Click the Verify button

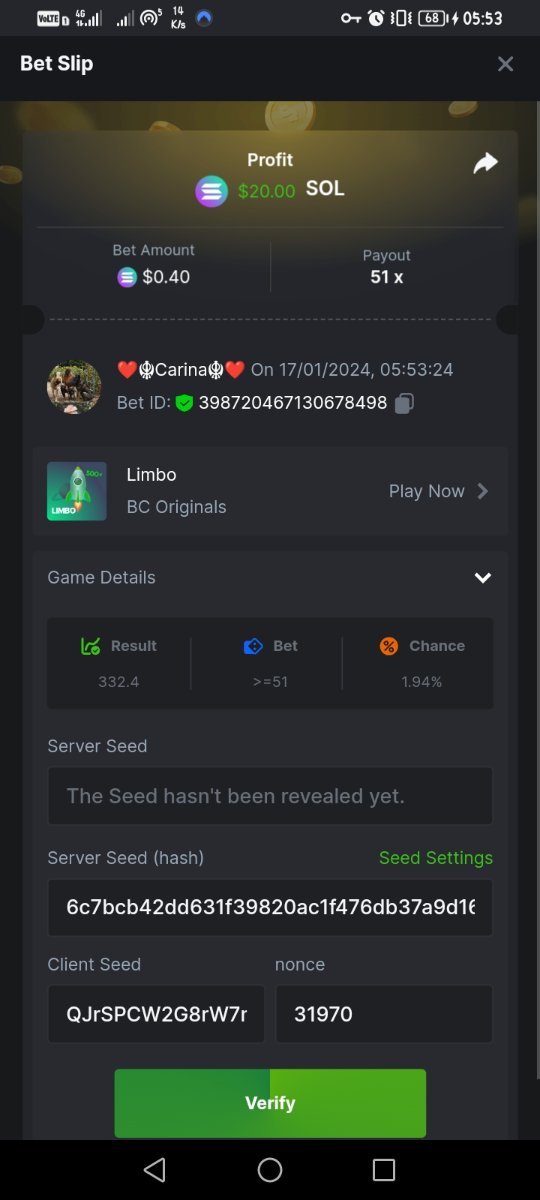click(x=270, y=1103)
